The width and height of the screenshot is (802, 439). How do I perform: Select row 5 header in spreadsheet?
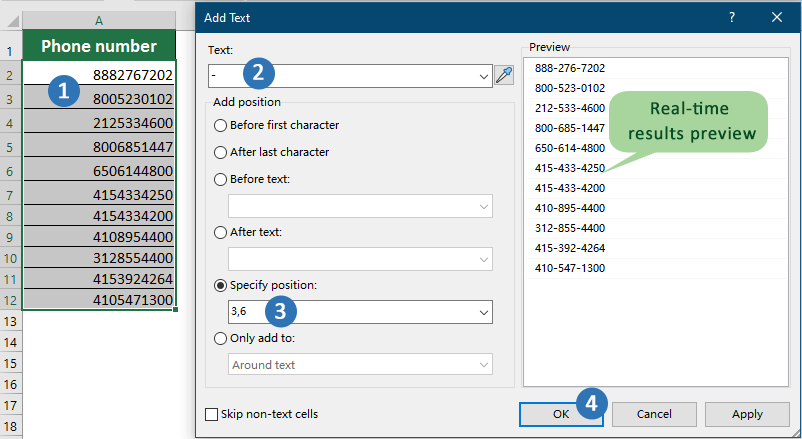(x=9, y=147)
